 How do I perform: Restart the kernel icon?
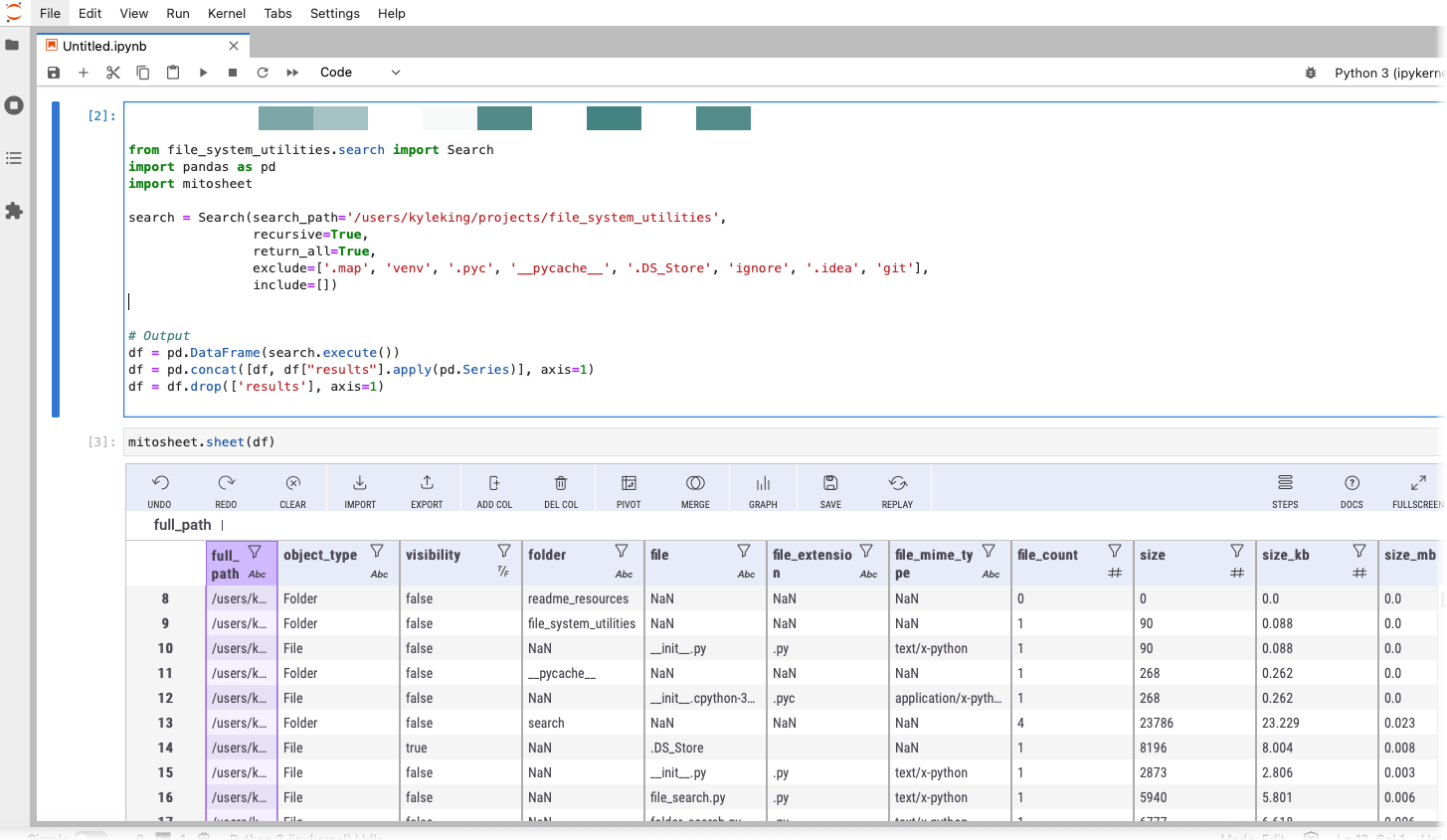(x=263, y=73)
